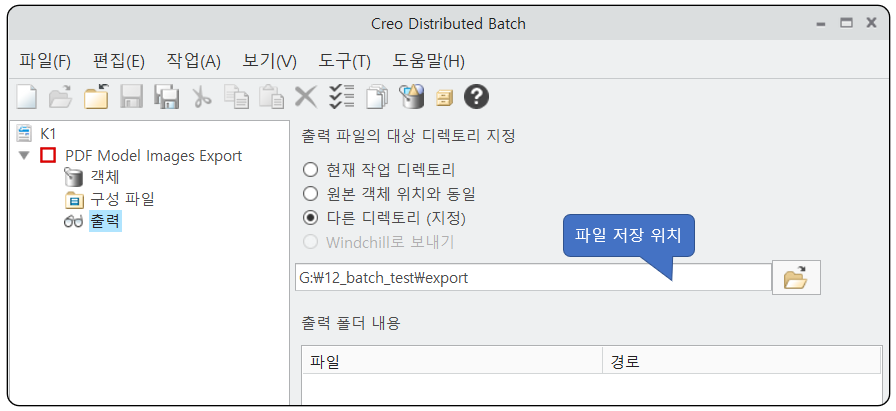Viewport: 896px width, 411px height.
Task: Select PDF Model Images Export tree label
Action: pos(153,155)
